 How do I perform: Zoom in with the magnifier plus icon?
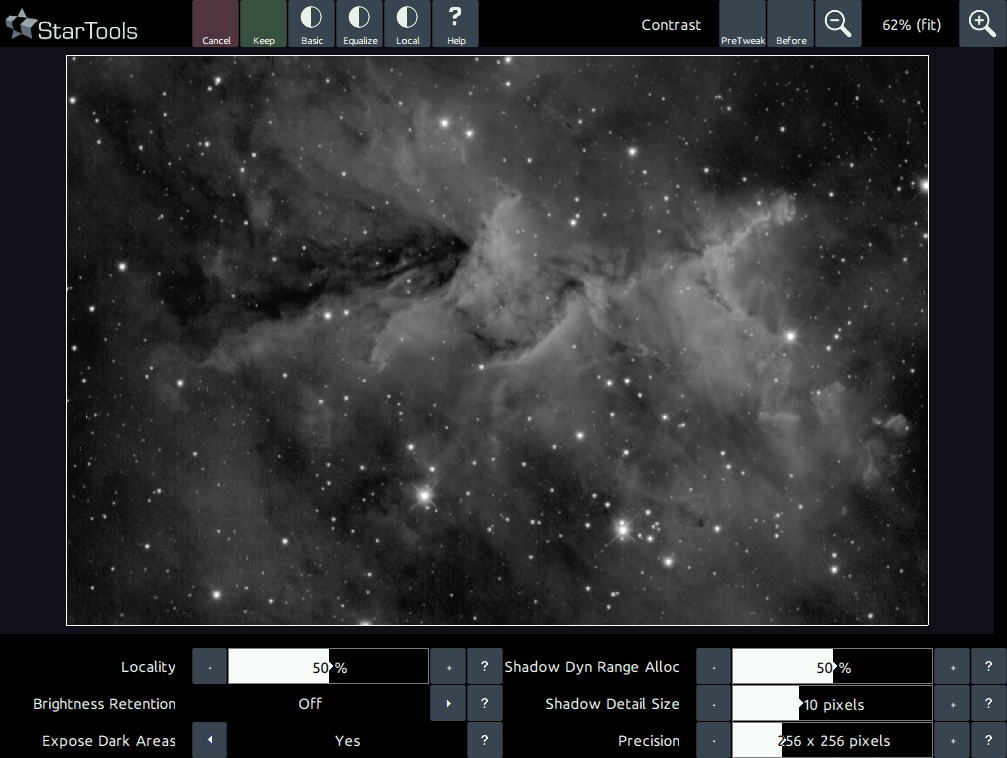tap(983, 24)
